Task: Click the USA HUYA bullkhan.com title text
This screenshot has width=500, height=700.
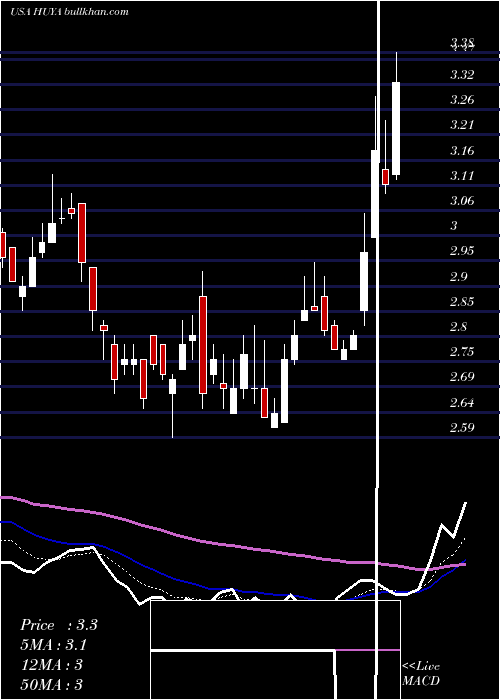Action: (69, 12)
